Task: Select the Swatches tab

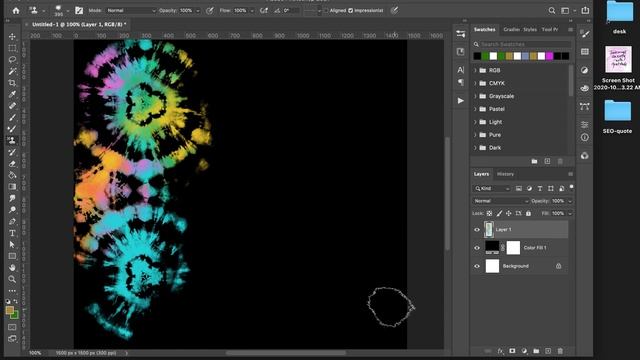Action: [484, 29]
